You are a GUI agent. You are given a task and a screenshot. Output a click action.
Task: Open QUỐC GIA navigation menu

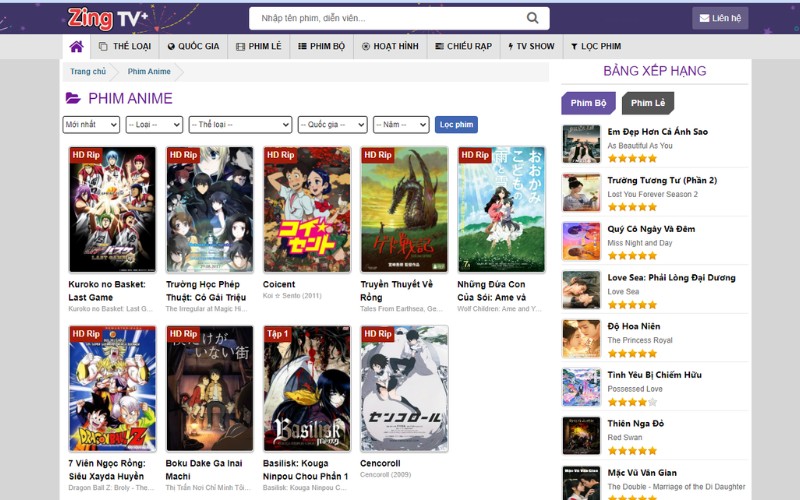[x=193, y=46]
